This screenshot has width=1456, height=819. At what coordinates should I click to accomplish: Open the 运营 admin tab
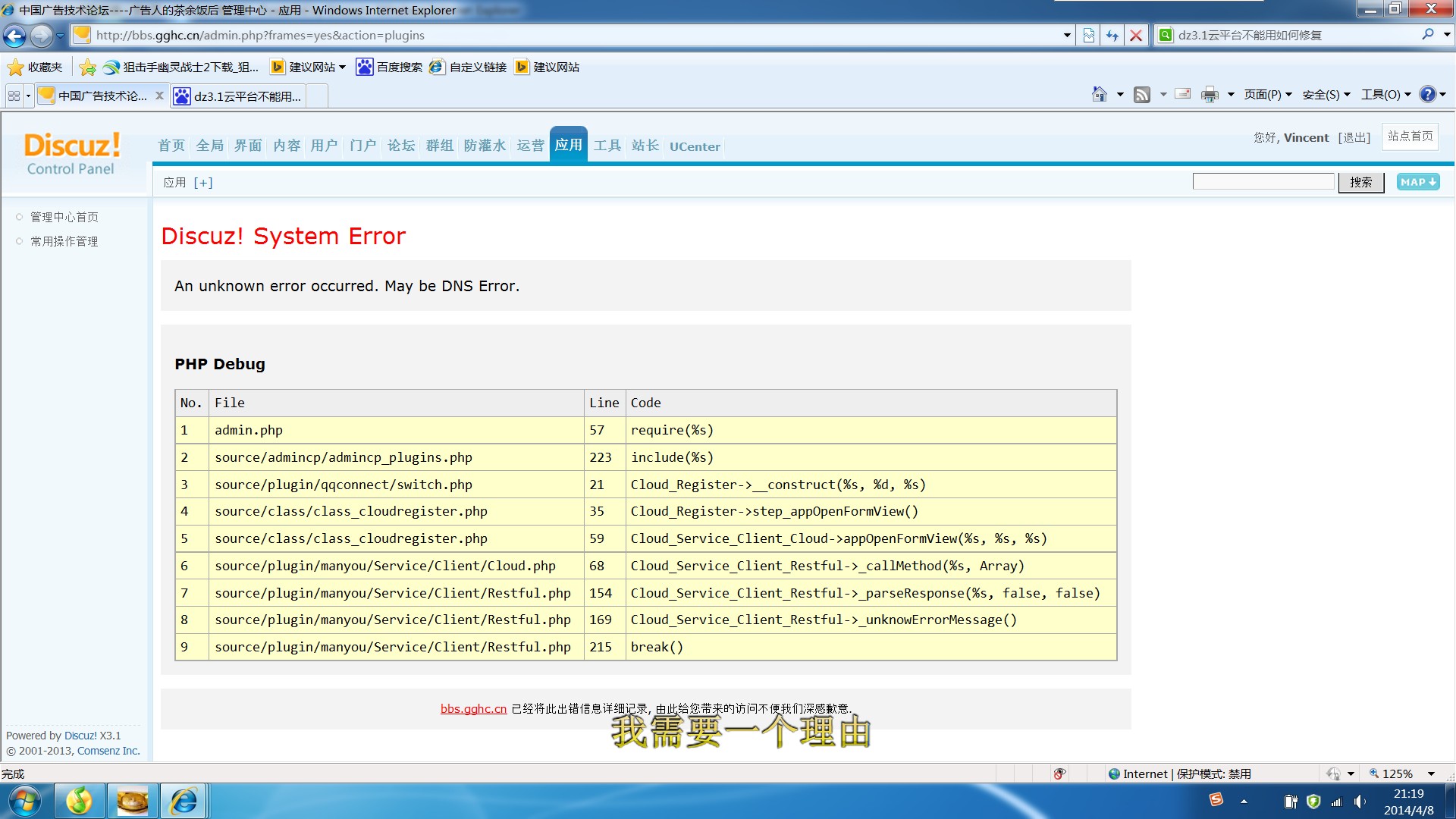(531, 146)
